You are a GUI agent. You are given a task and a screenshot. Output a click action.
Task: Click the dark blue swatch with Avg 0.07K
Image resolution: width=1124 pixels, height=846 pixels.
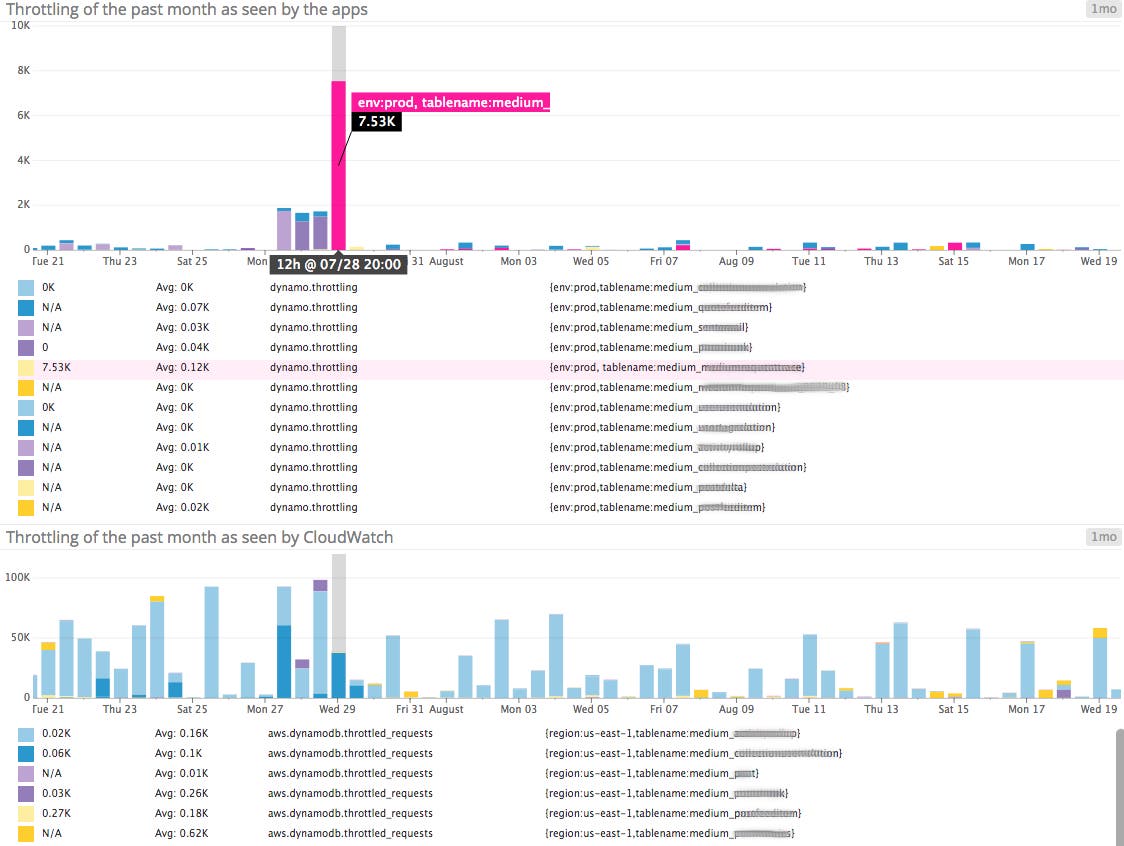click(x=26, y=308)
